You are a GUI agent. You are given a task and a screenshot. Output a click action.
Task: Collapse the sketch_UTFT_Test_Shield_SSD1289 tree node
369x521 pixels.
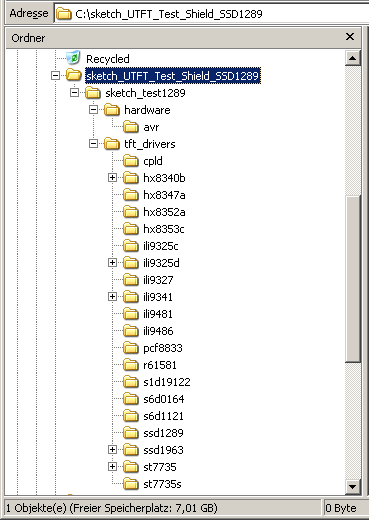coord(55,76)
